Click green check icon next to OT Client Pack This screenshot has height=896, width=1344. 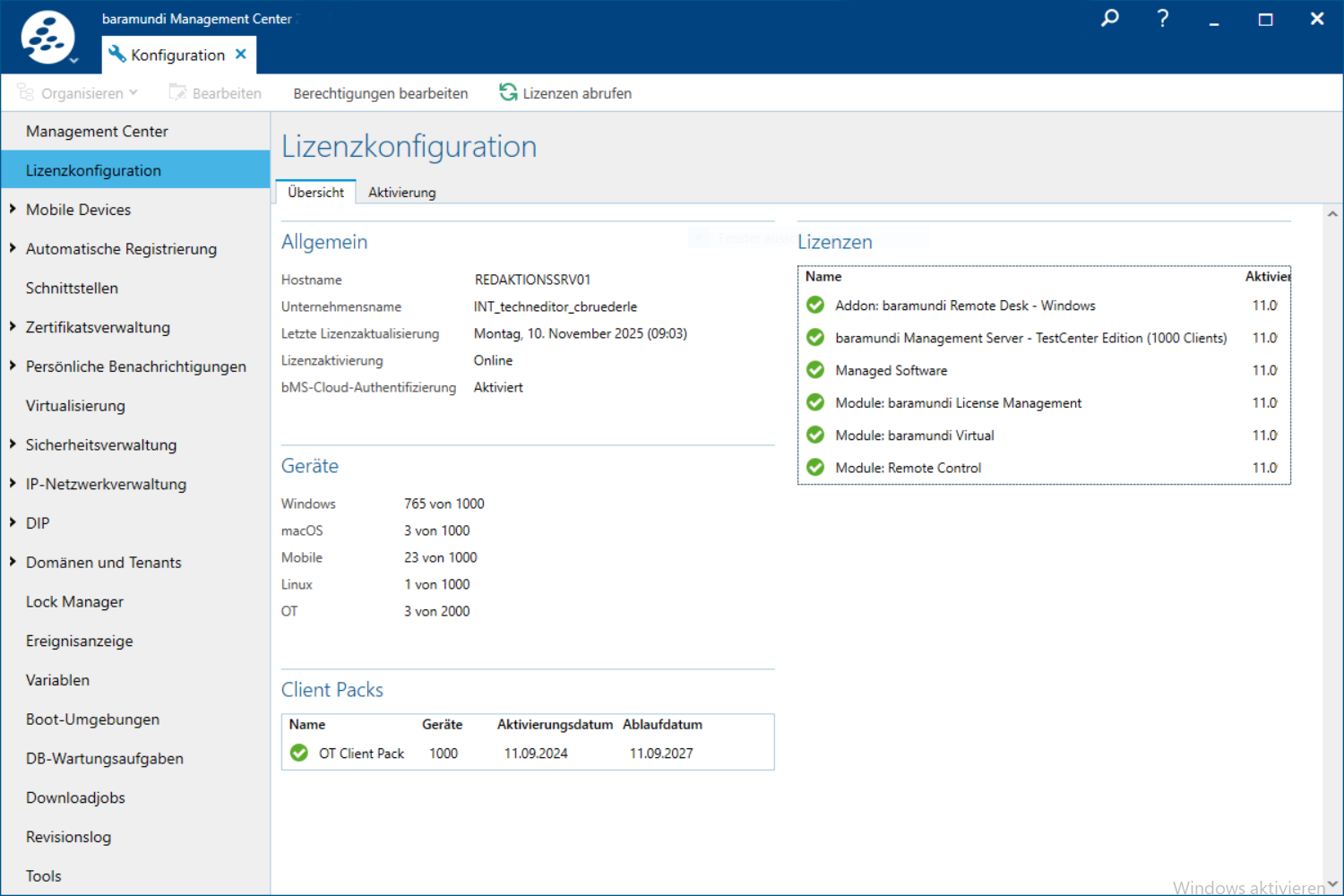(x=299, y=753)
